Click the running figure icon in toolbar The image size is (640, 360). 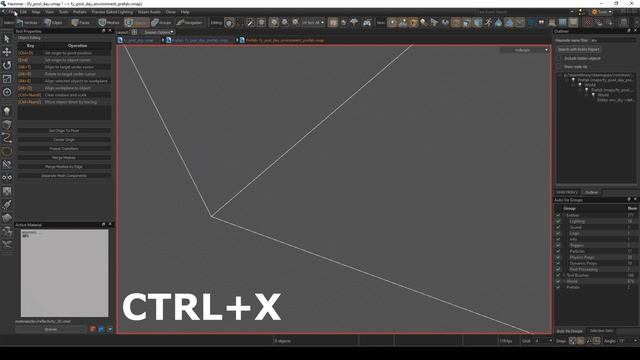[488, 22]
